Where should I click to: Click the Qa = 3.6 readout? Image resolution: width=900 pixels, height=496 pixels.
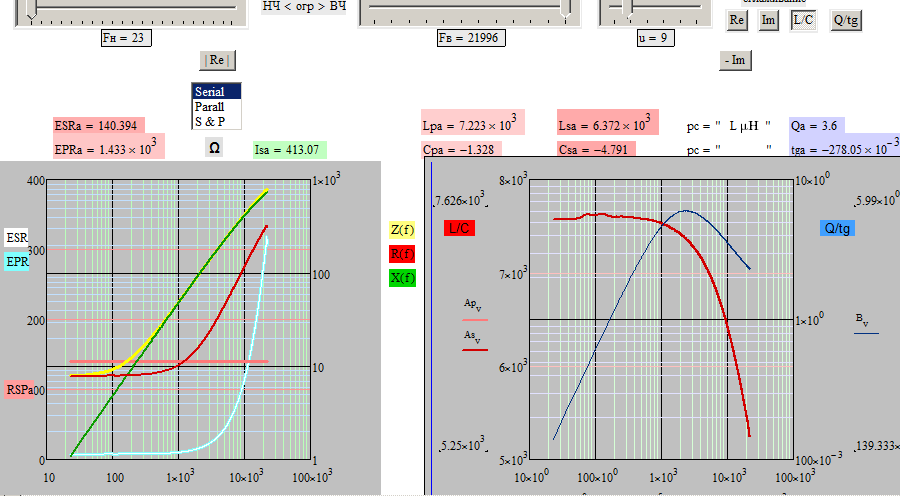pyautogui.click(x=817, y=125)
